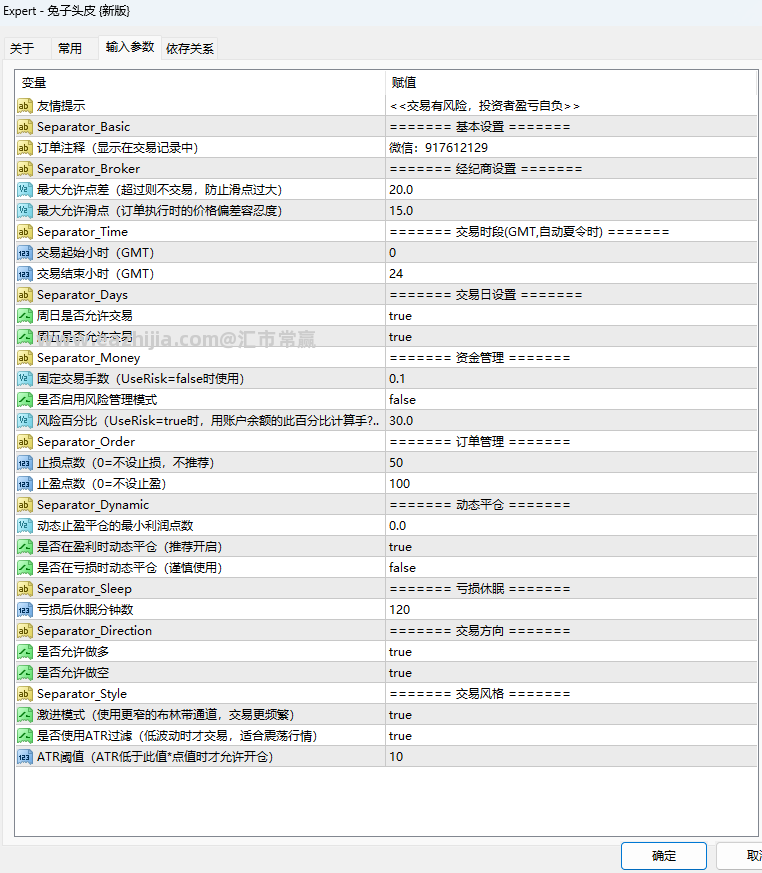Viewport: 762px width, 873px height.
Task: Click the icon beside Separator_Money
Action: (x=24, y=357)
